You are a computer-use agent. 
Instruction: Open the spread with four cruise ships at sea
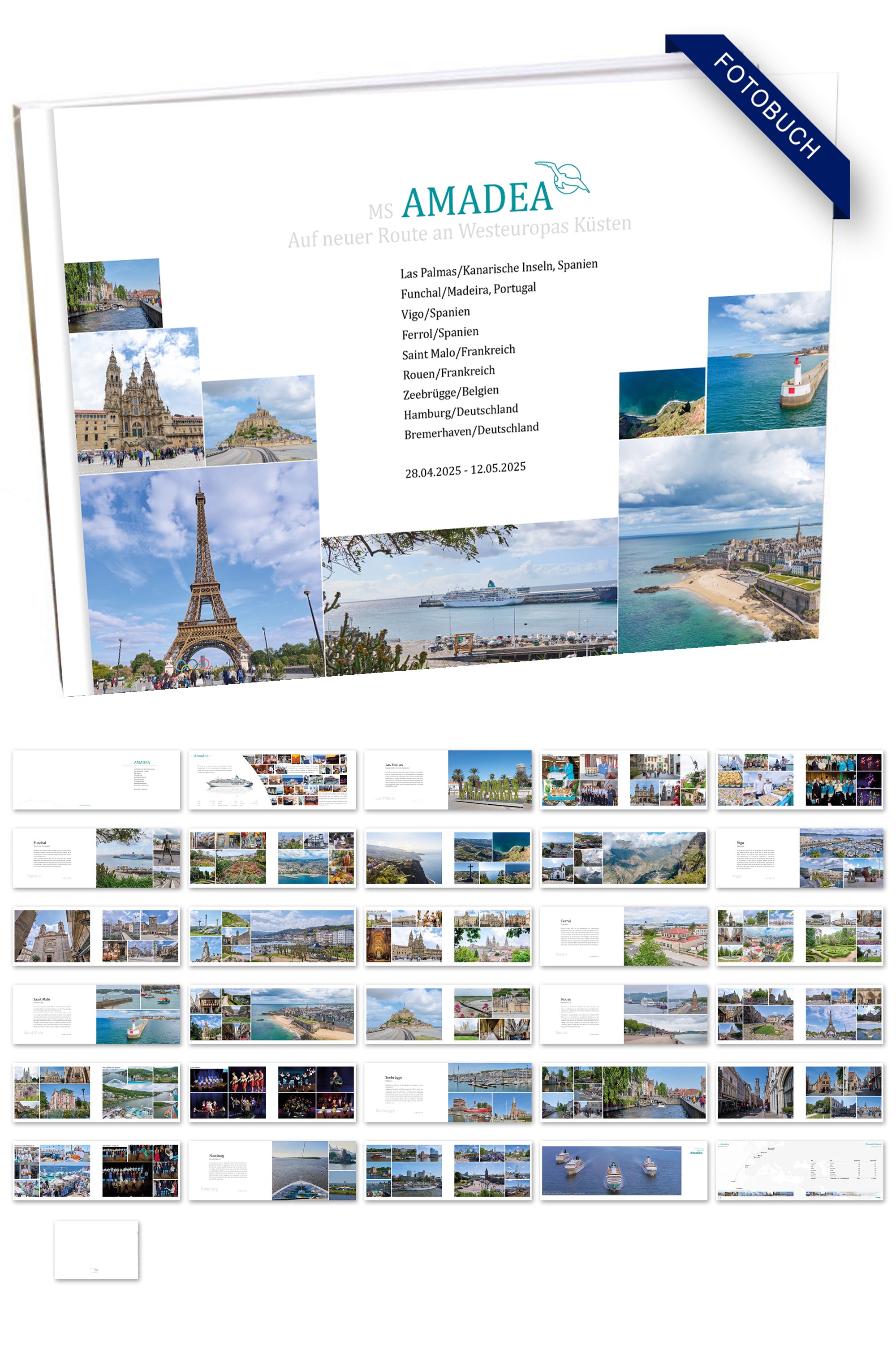tap(624, 1170)
